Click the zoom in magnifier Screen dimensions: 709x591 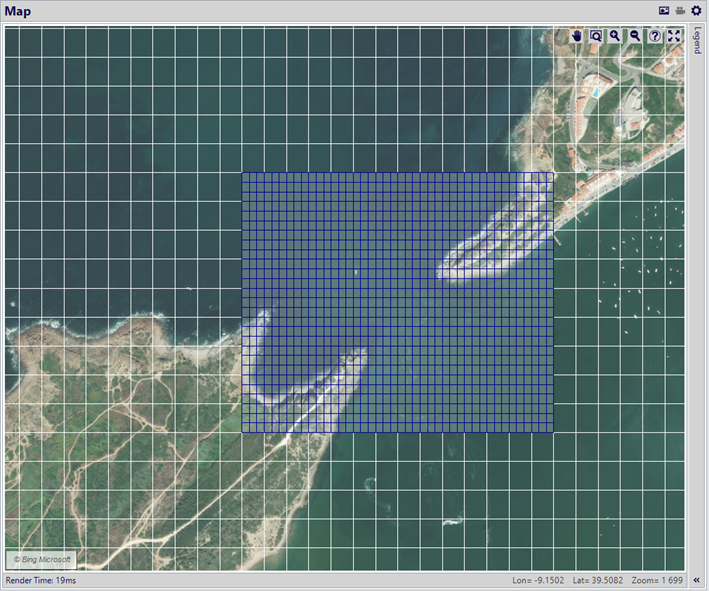point(614,36)
